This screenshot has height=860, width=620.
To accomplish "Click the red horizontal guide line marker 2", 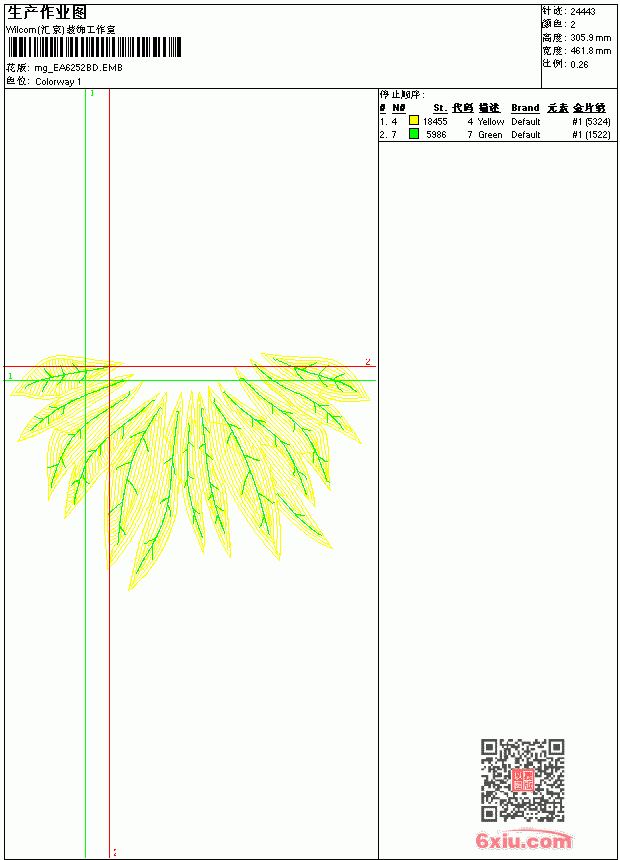I will tap(368, 361).
